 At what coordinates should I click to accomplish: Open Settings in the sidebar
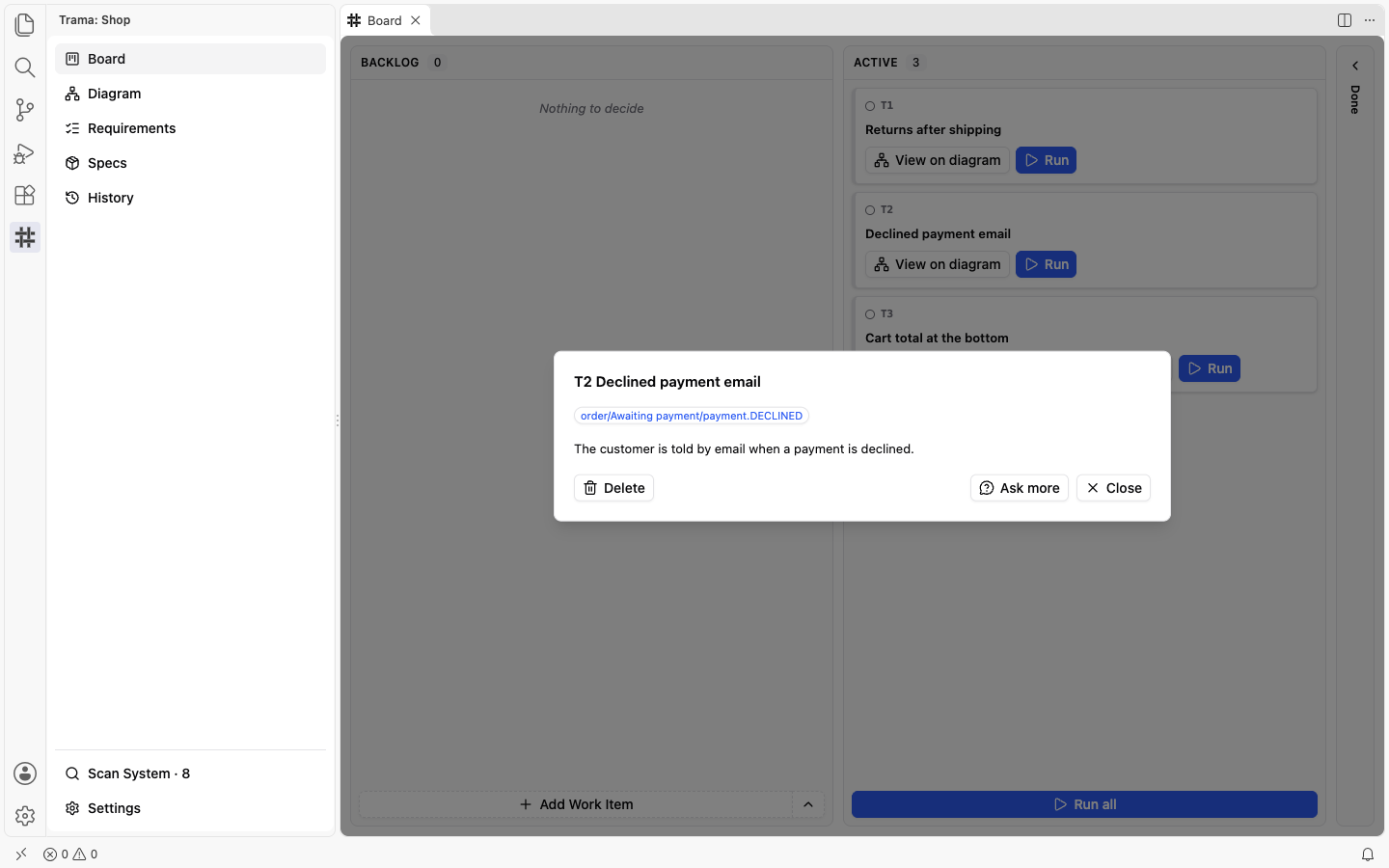coord(190,808)
